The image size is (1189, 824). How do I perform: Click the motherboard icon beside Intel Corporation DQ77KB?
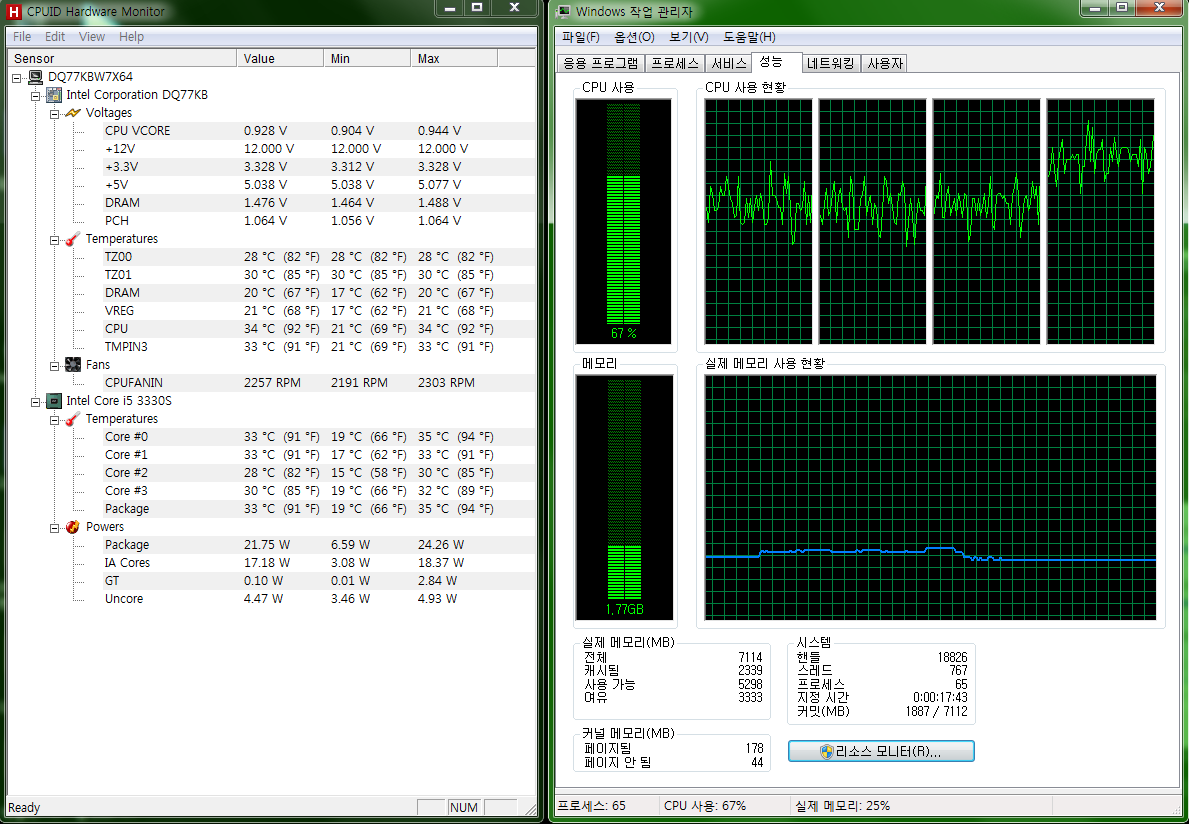54,95
